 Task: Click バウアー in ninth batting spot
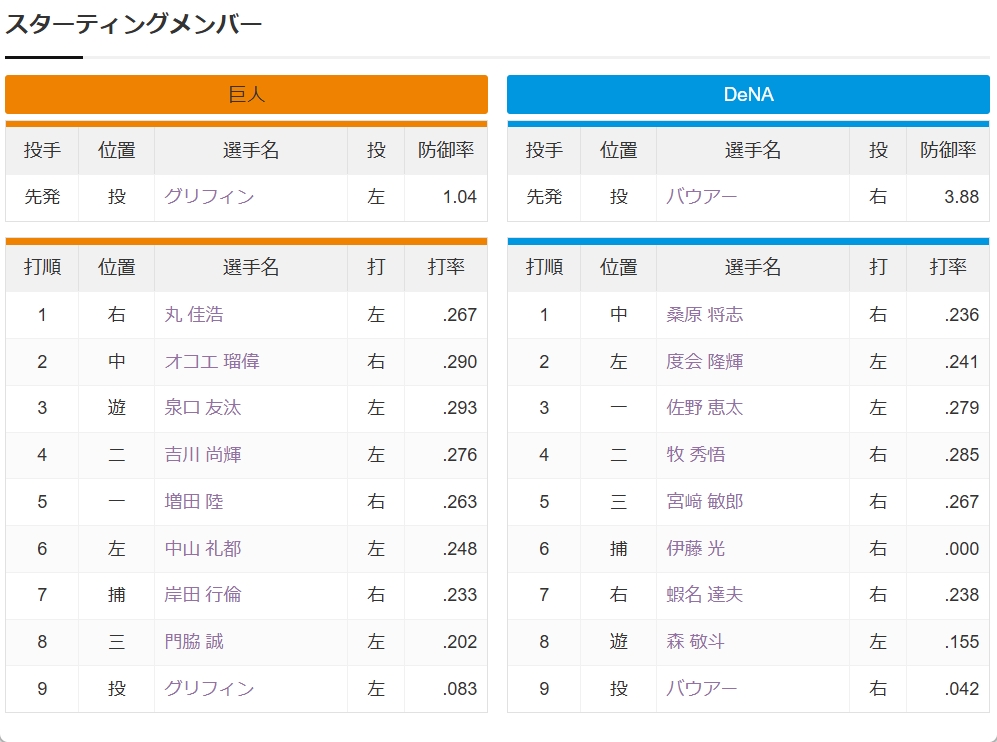[701, 689]
